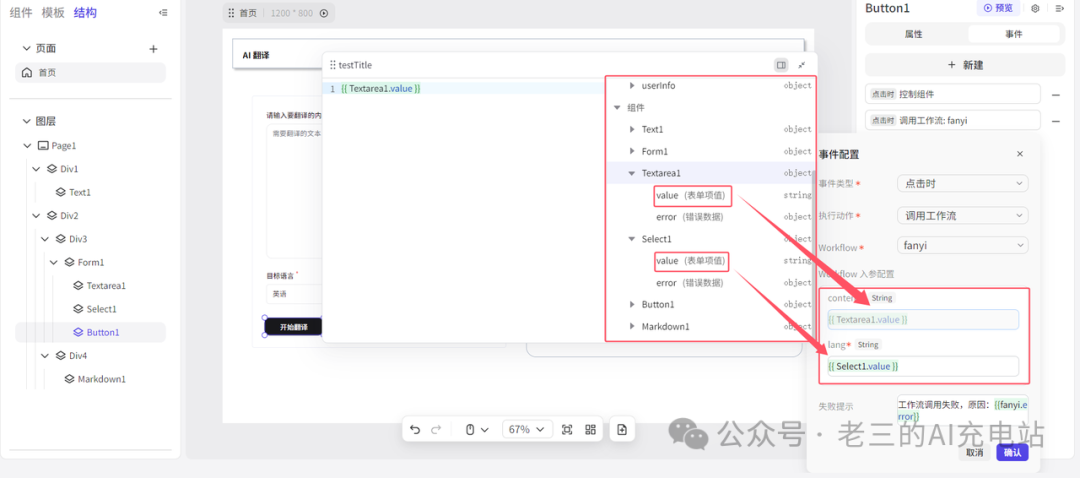Click the 新建 event button
1080x478 pixels.
tap(965, 65)
